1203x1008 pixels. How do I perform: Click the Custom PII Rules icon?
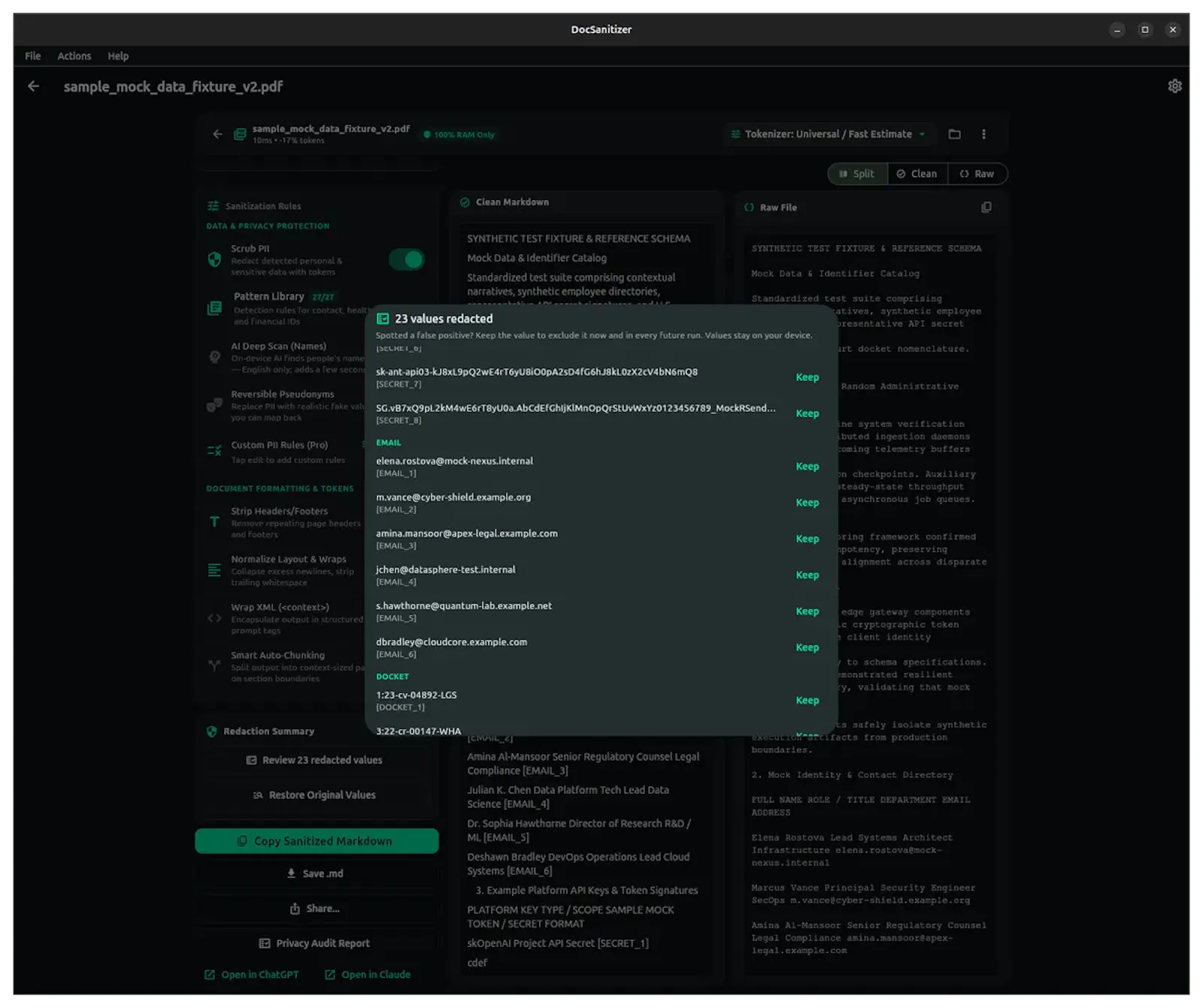(x=214, y=451)
